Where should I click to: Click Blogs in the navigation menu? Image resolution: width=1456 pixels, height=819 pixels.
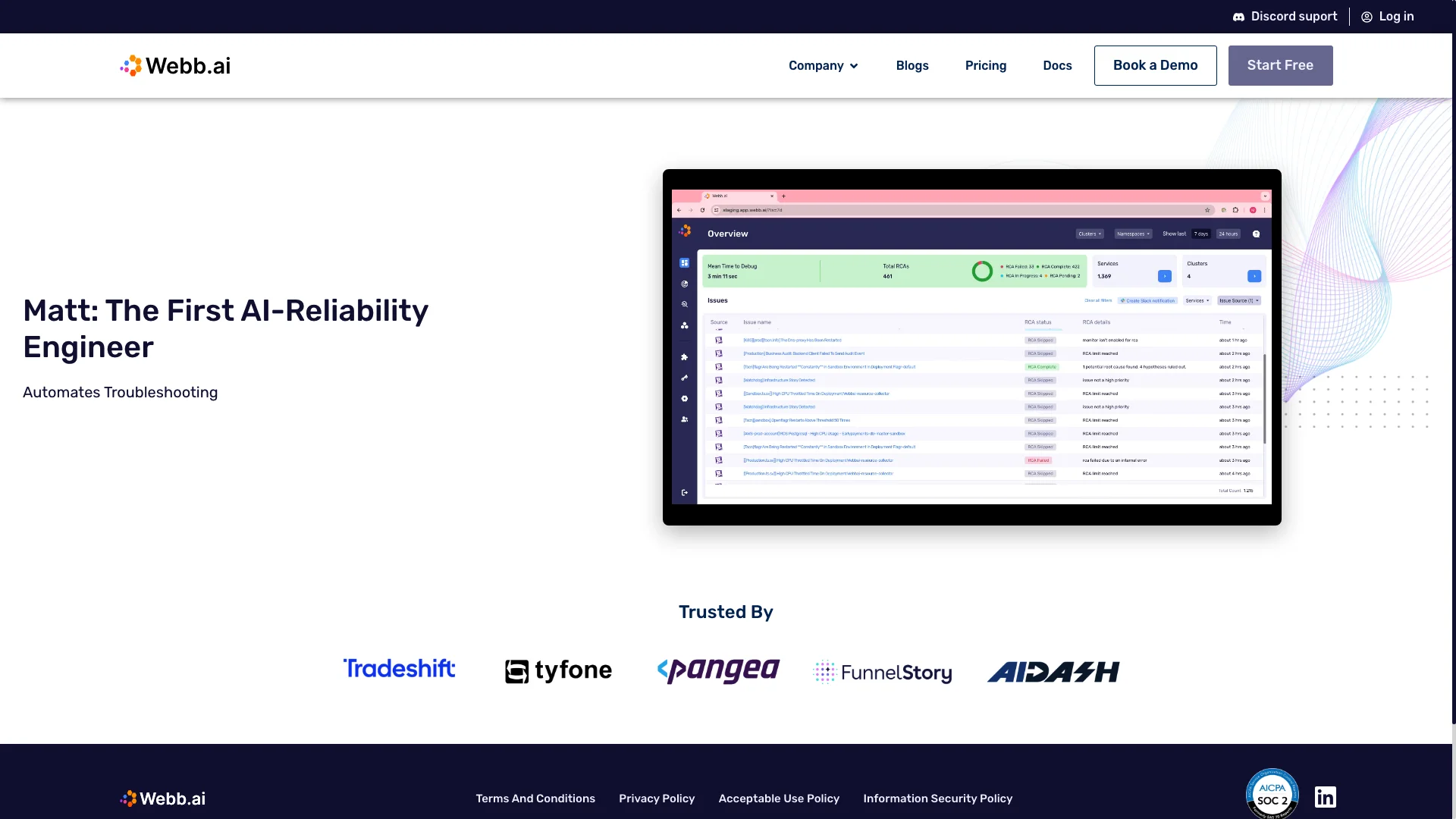pyautogui.click(x=911, y=65)
